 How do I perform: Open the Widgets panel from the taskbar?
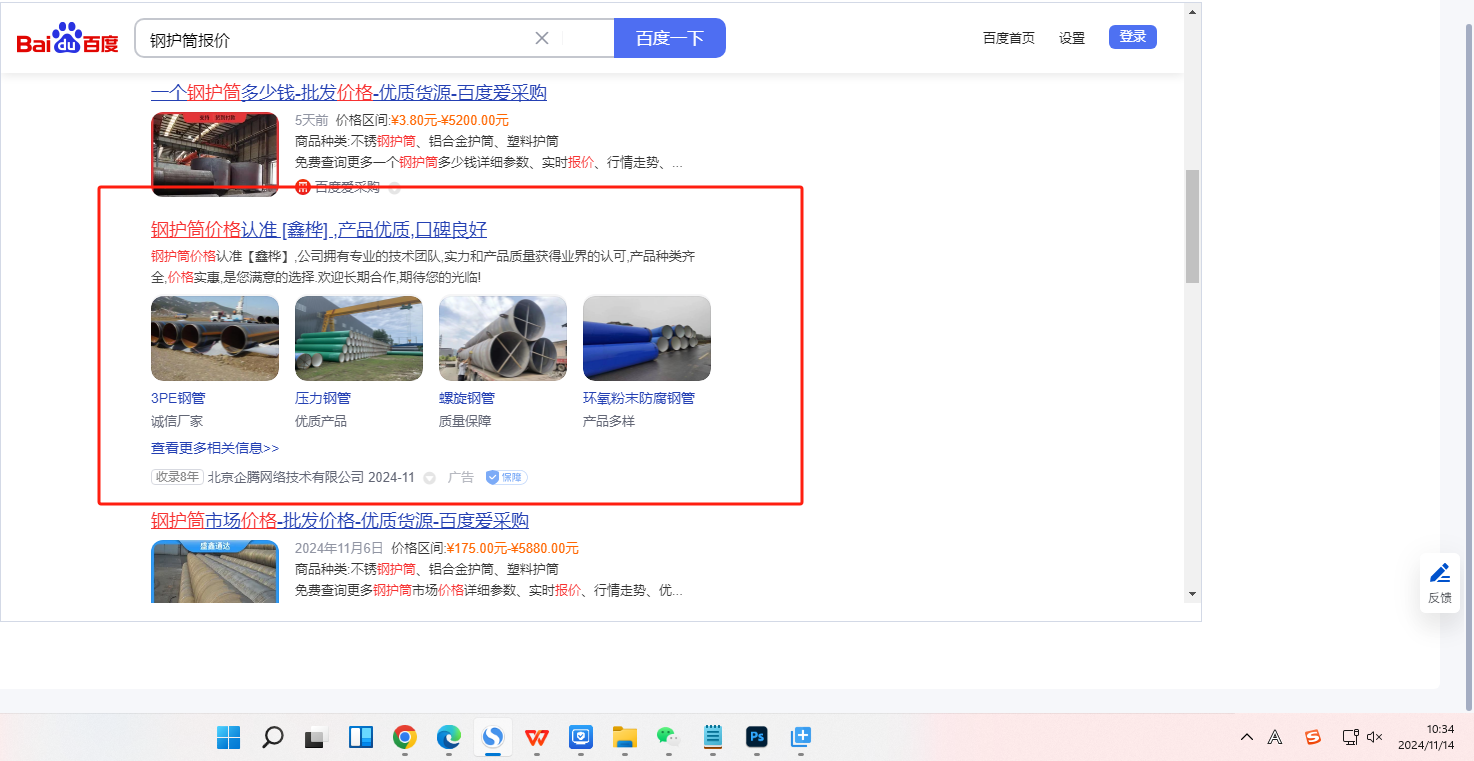360,738
